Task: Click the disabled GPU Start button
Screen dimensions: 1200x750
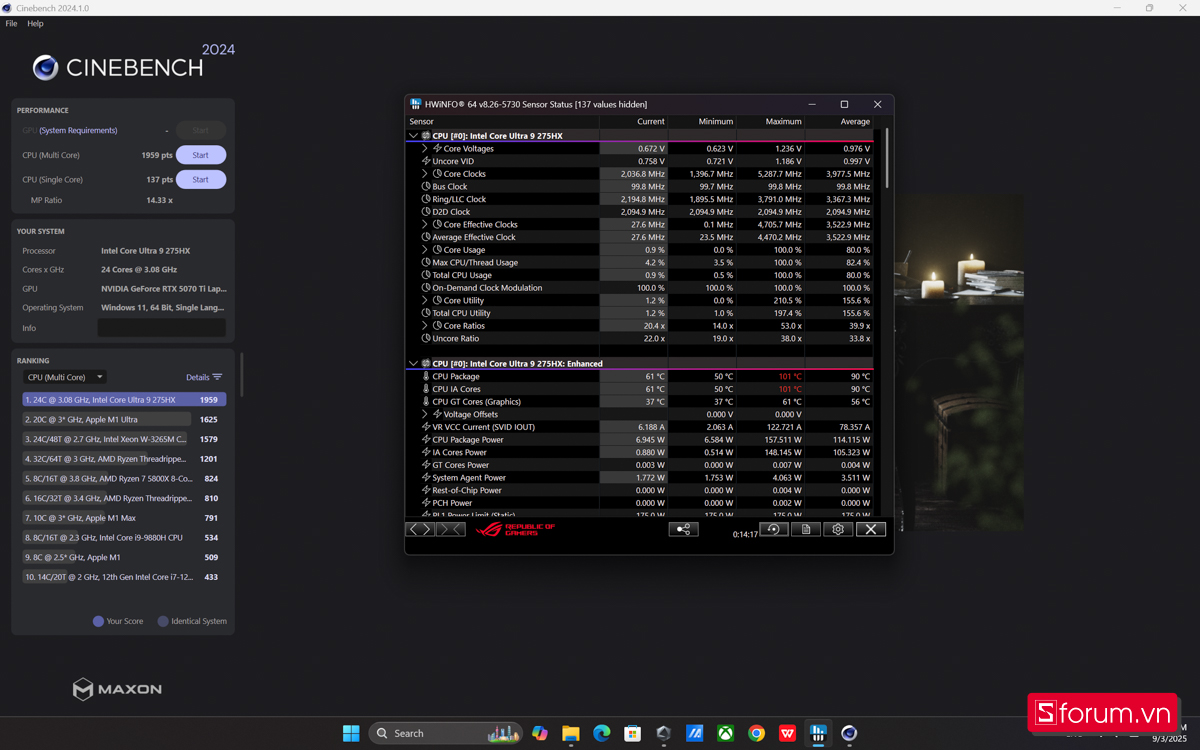Action: [x=201, y=130]
